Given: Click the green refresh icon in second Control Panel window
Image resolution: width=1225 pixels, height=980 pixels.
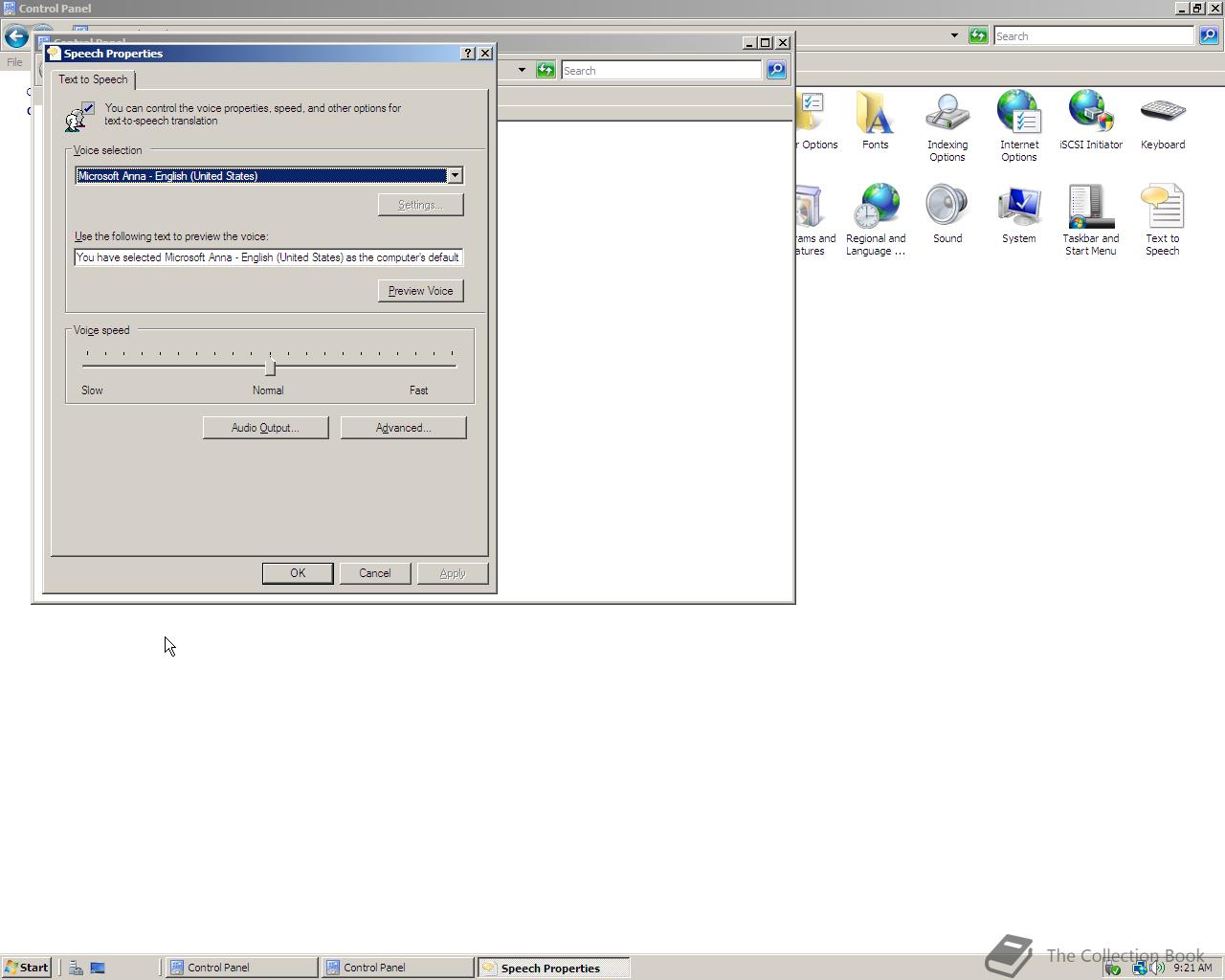Looking at the screenshot, I should (546, 70).
